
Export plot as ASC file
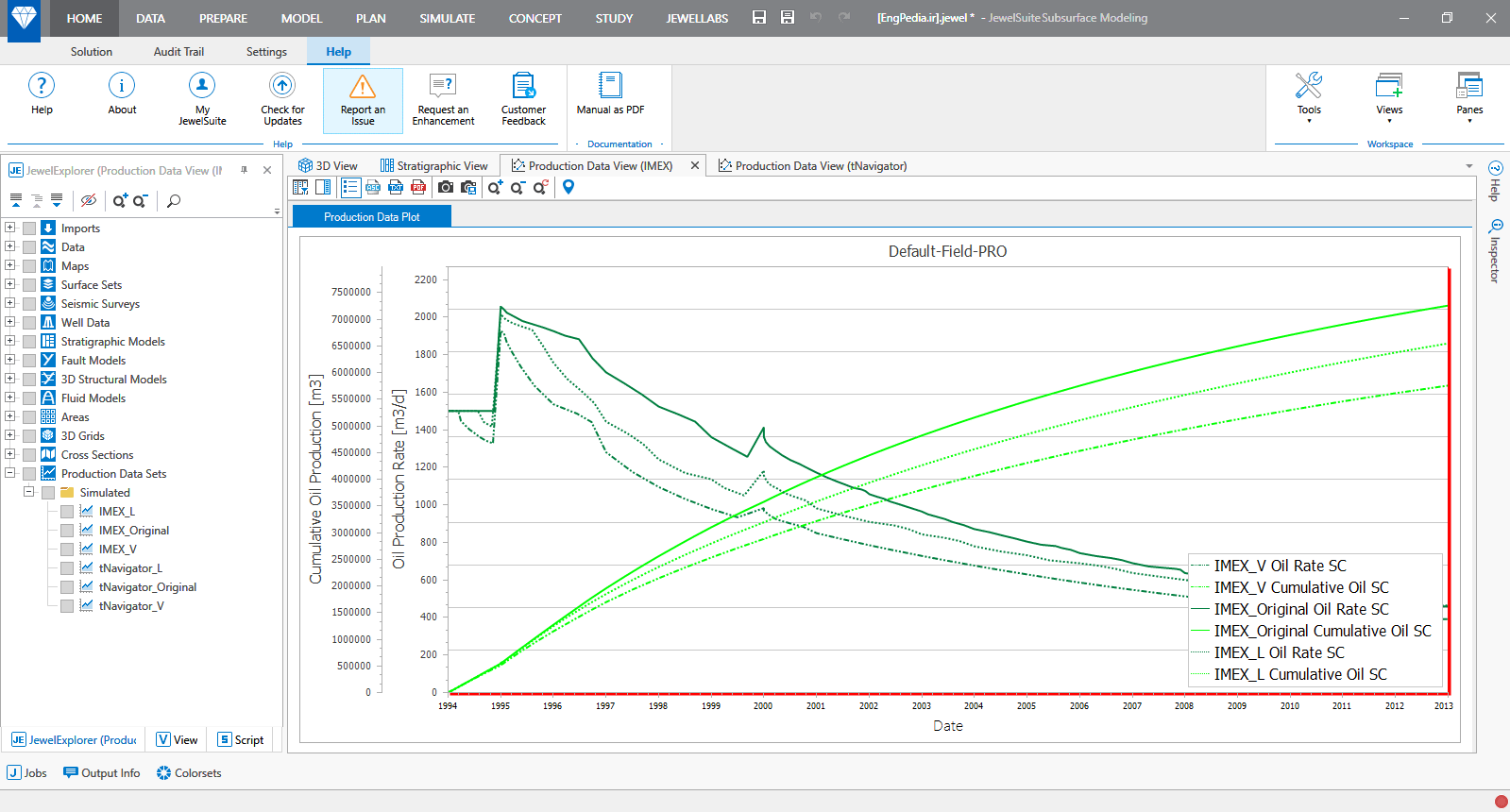[x=373, y=187]
